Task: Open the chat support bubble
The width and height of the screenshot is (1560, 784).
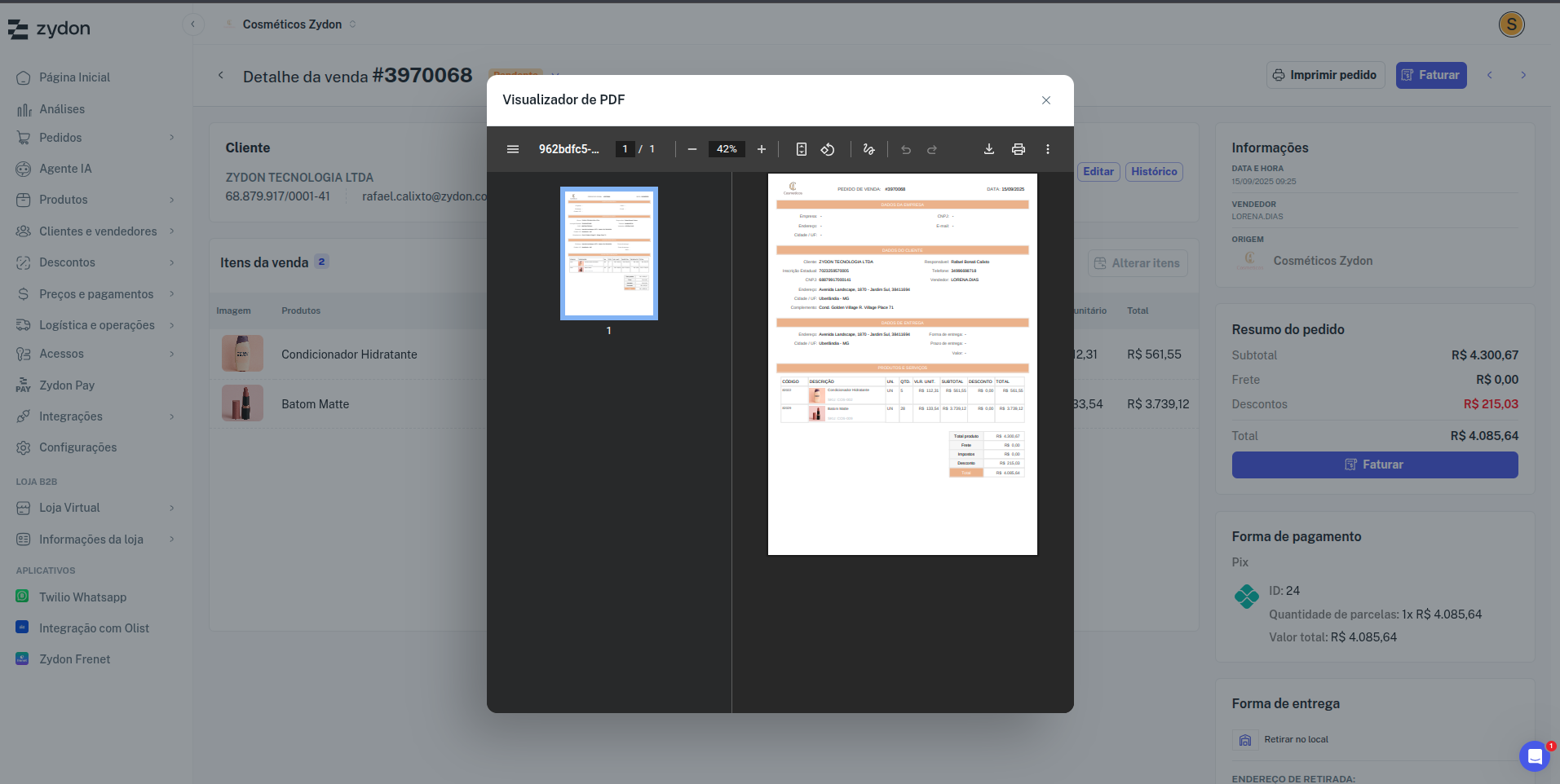Action: click(1535, 756)
